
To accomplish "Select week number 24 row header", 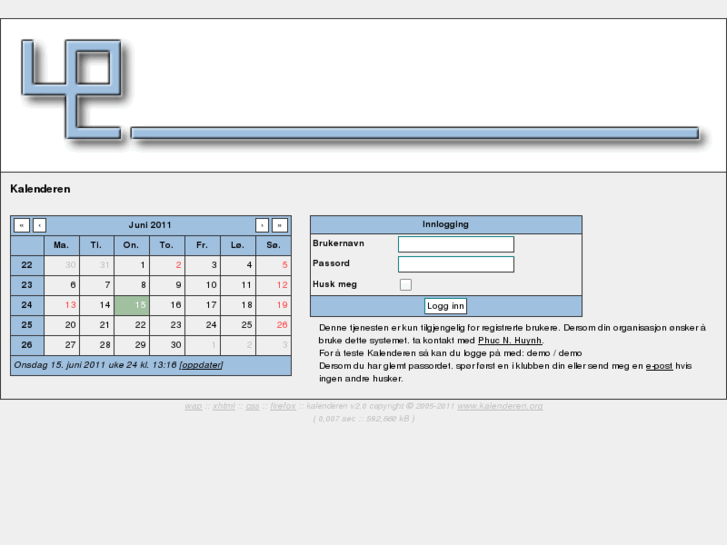I will click(x=27, y=305).
